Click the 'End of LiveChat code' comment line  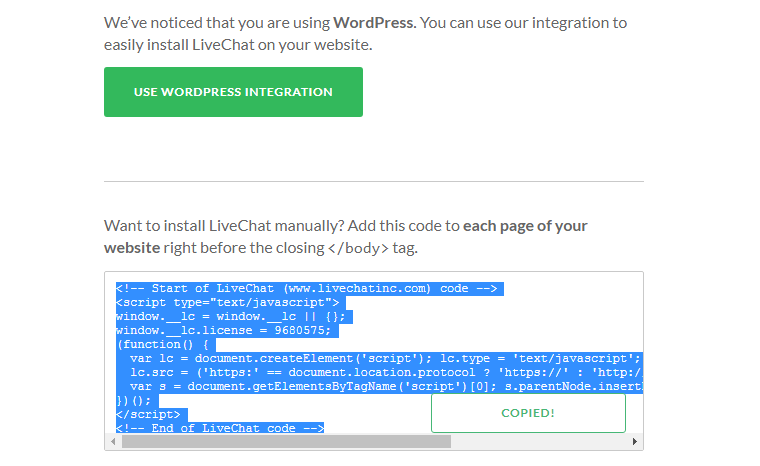[220, 428]
